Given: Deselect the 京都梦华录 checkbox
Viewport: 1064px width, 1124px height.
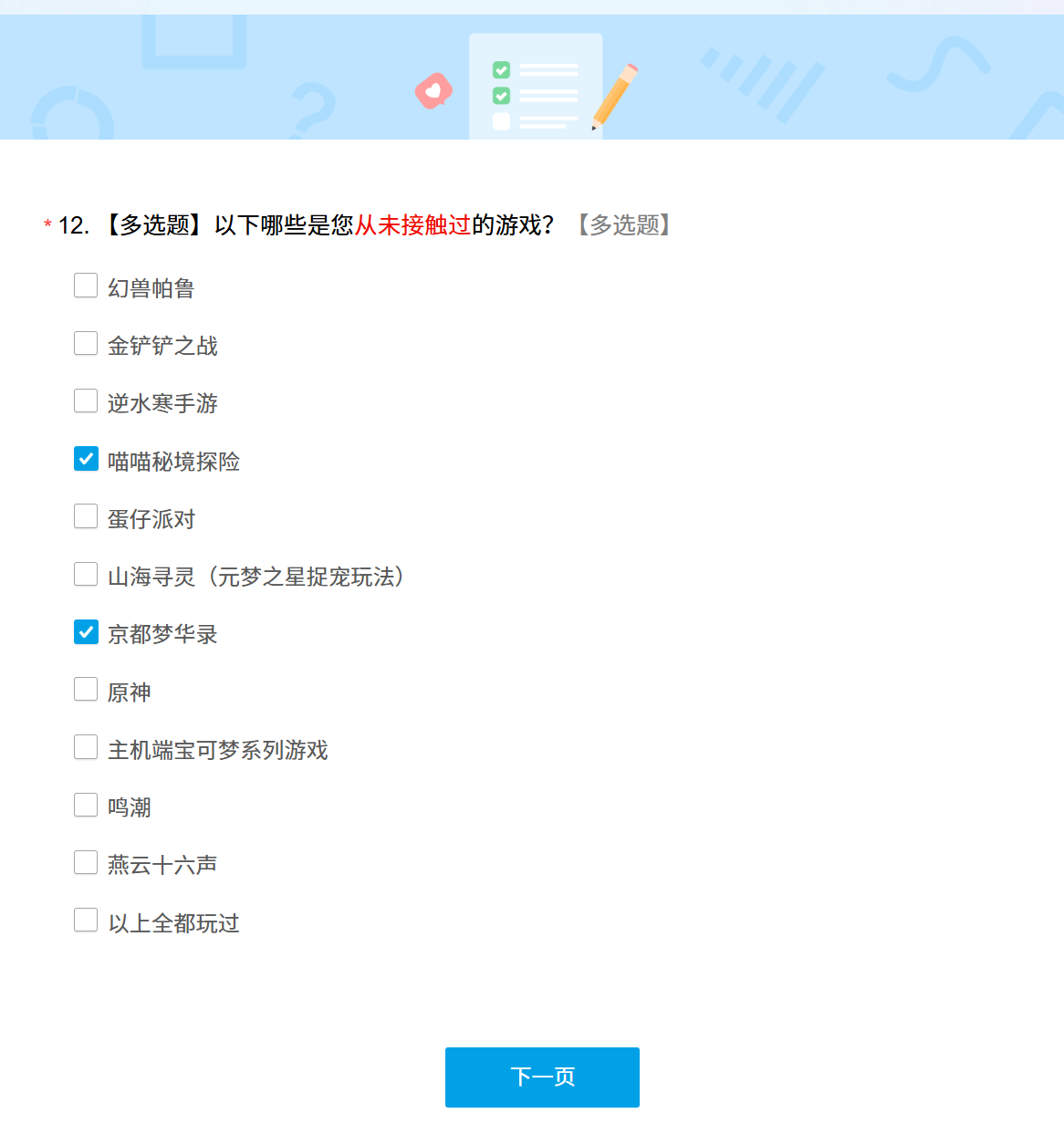Looking at the screenshot, I should click(86, 631).
